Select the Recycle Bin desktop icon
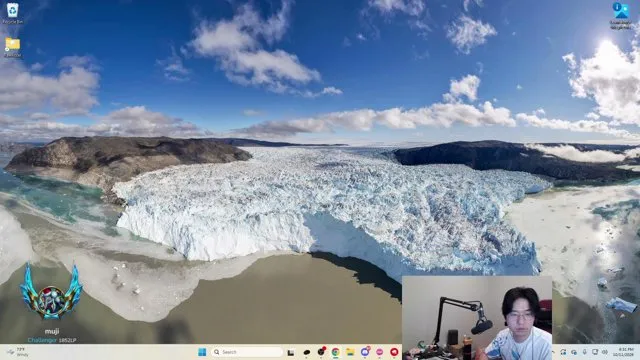Image resolution: width=640 pixels, height=360 pixels. click(13, 13)
